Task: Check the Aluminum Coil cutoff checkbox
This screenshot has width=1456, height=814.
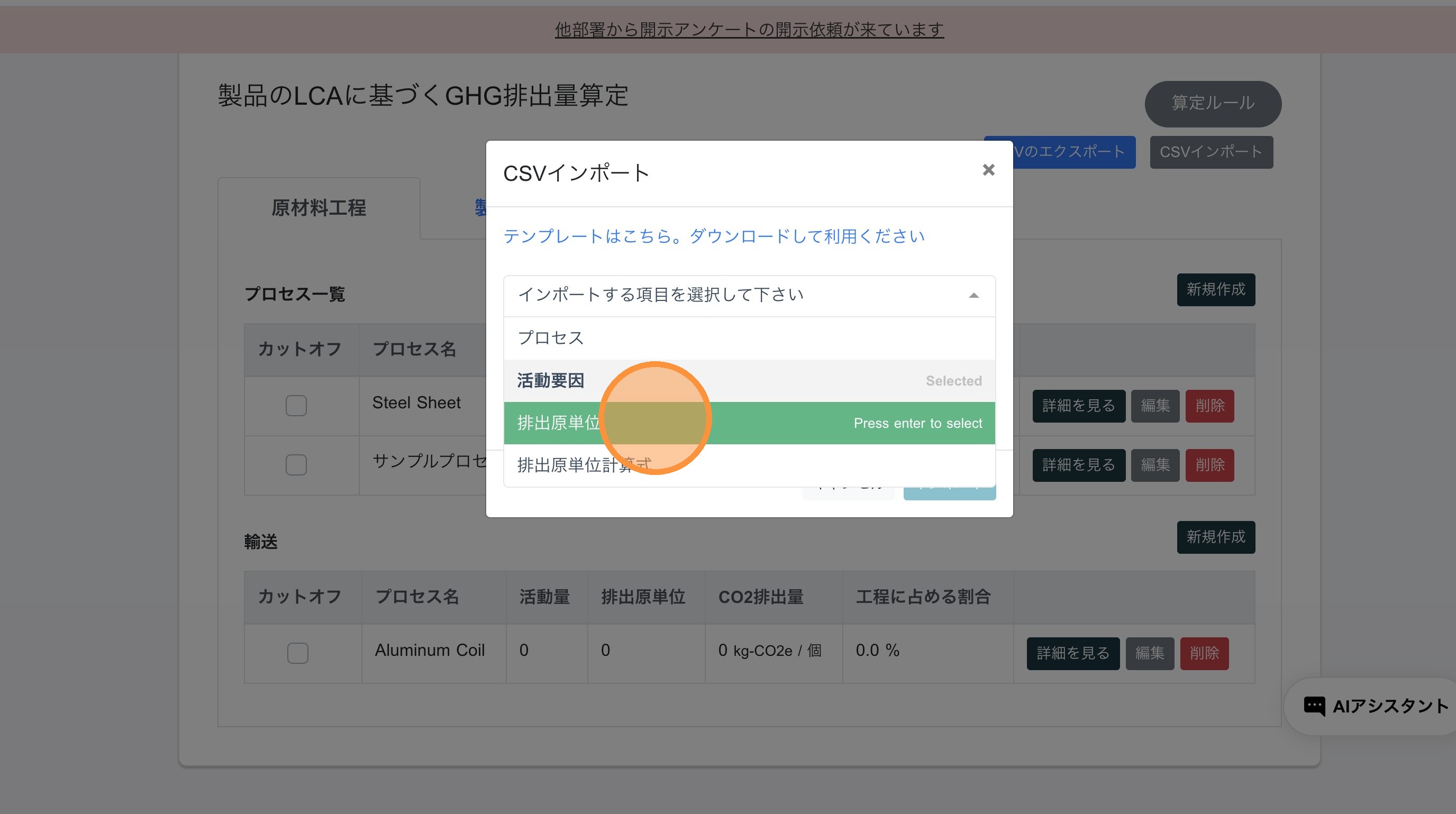Action: click(297, 653)
